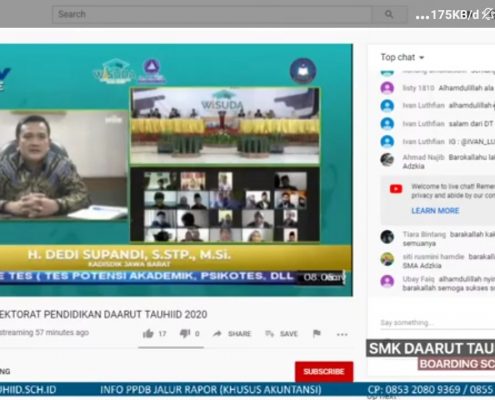495x400 pixels.
Task: Click the H. DEDI SUPANDI name banner
Action: (176, 258)
